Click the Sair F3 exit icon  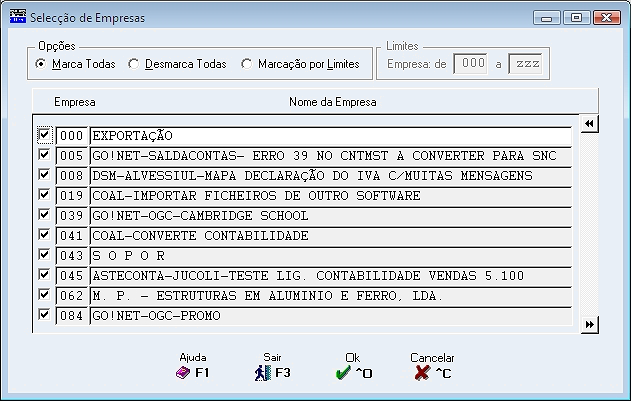263,373
